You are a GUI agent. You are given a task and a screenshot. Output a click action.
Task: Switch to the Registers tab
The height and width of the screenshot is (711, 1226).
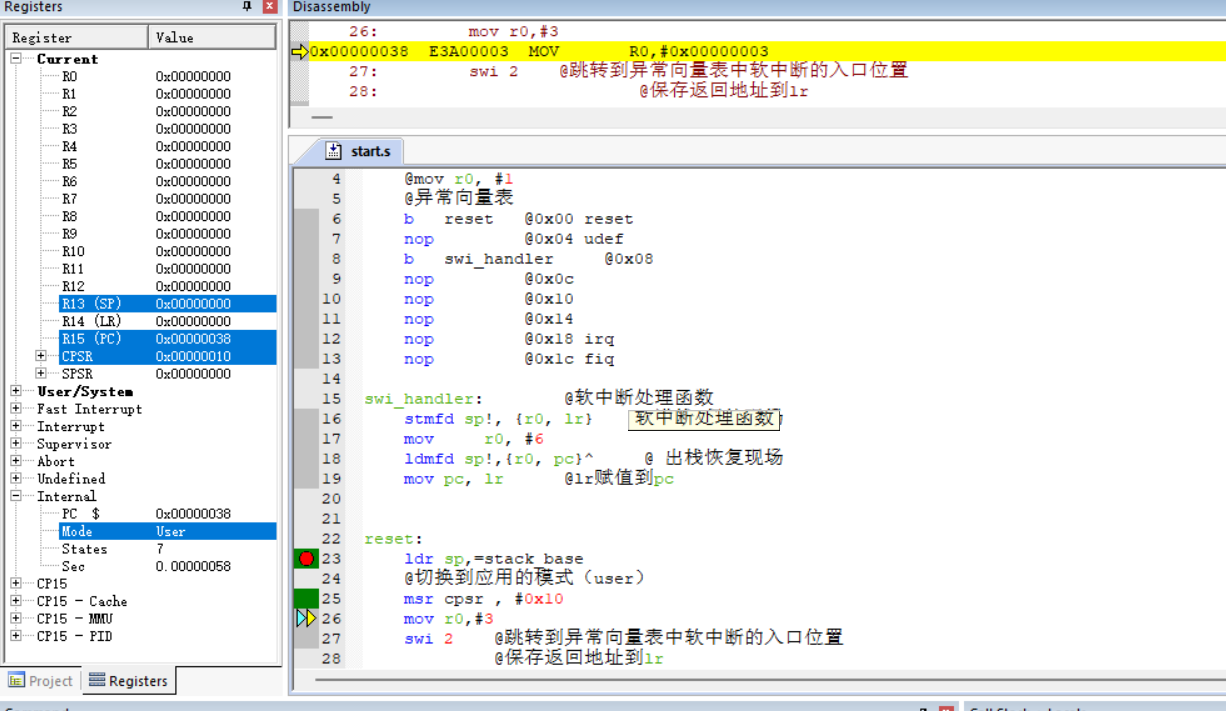(128, 681)
